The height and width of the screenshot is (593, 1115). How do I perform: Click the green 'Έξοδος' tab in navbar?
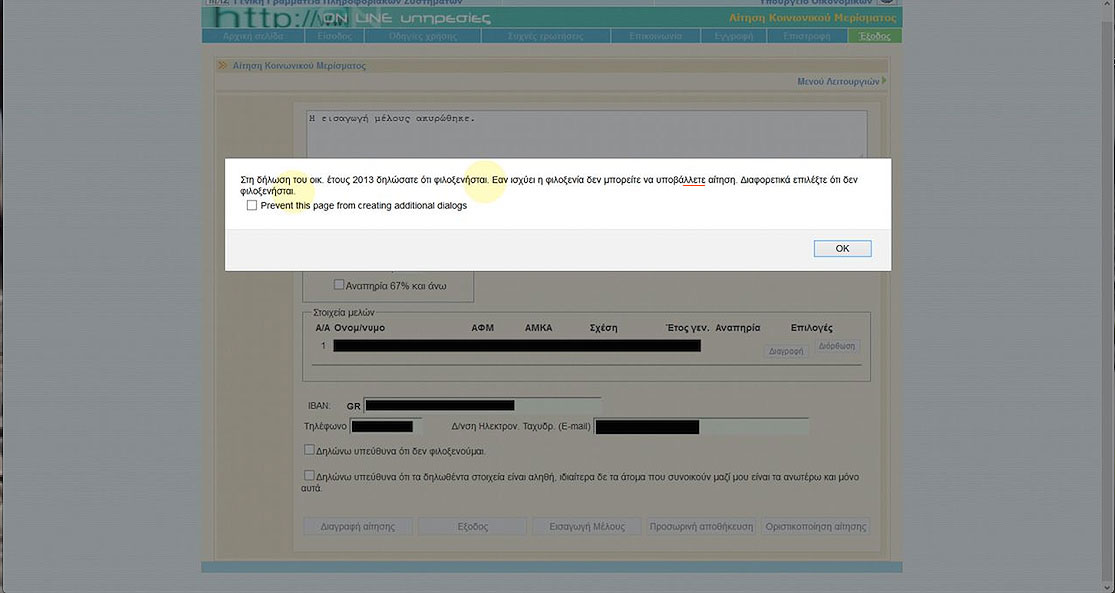click(x=875, y=36)
